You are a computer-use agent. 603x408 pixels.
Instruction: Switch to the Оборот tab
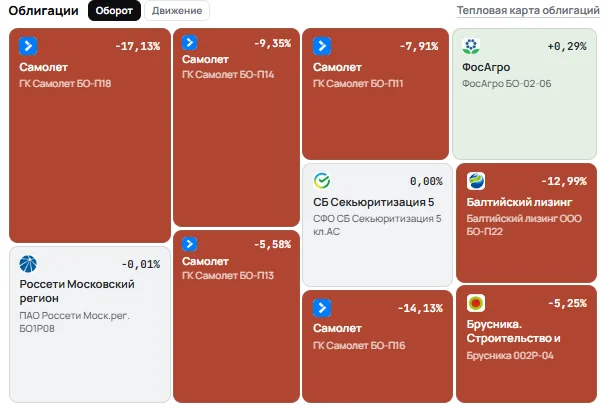(x=114, y=11)
